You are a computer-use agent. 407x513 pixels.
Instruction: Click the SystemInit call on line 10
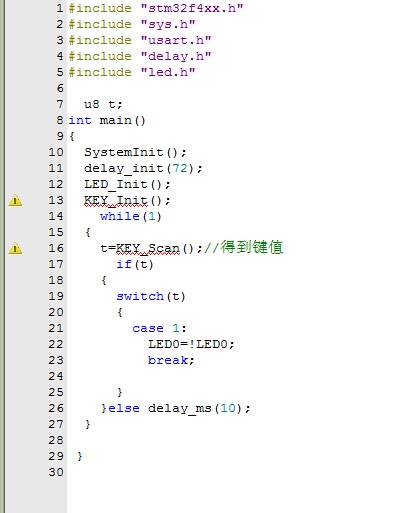click(x=135, y=152)
